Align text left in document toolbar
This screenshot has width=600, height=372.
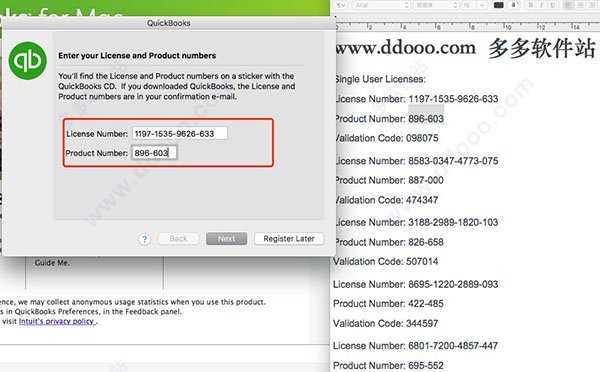(x=568, y=5)
